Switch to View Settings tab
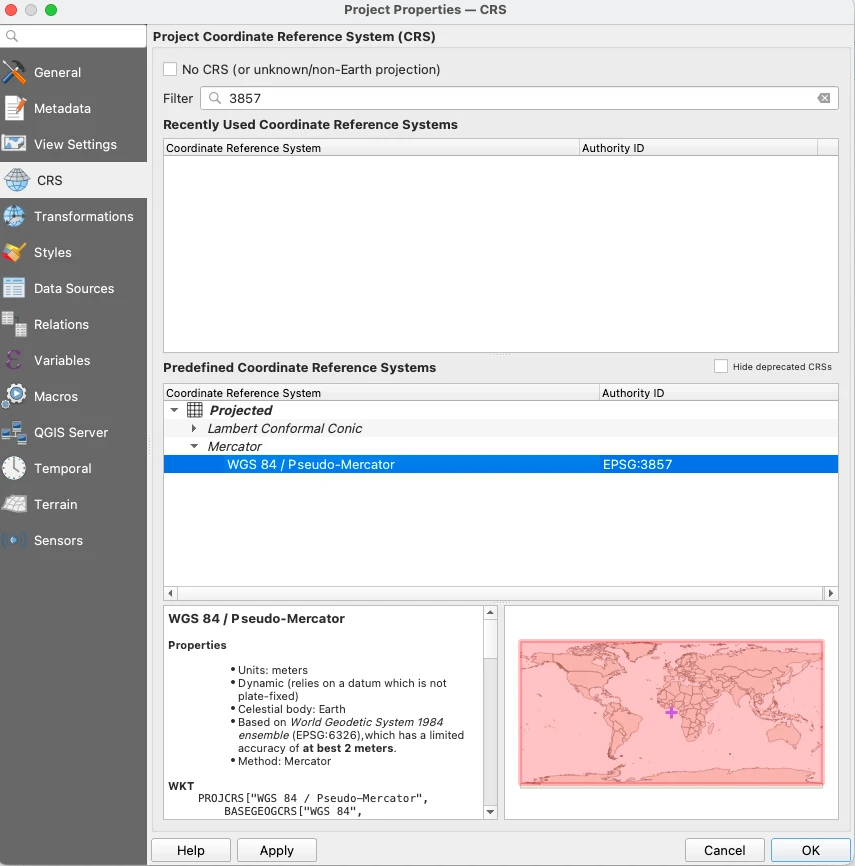 (x=73, y=144)
